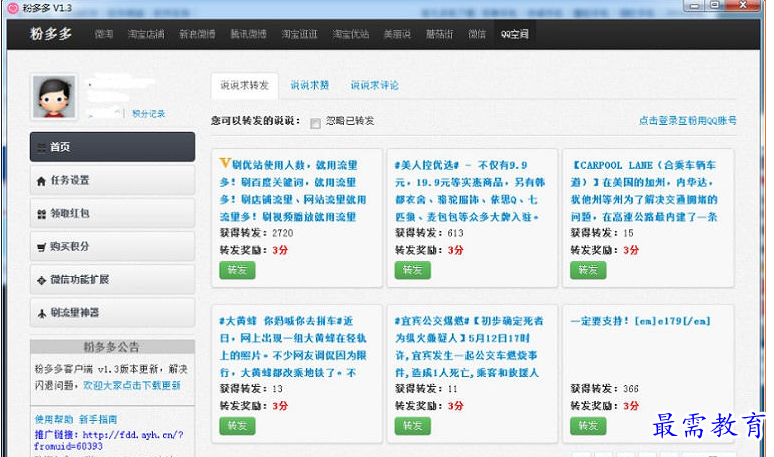Screen dimensions: 774x457
Task: Open 微信功能扩展 from the sidebar
Action: pos(113,279)
